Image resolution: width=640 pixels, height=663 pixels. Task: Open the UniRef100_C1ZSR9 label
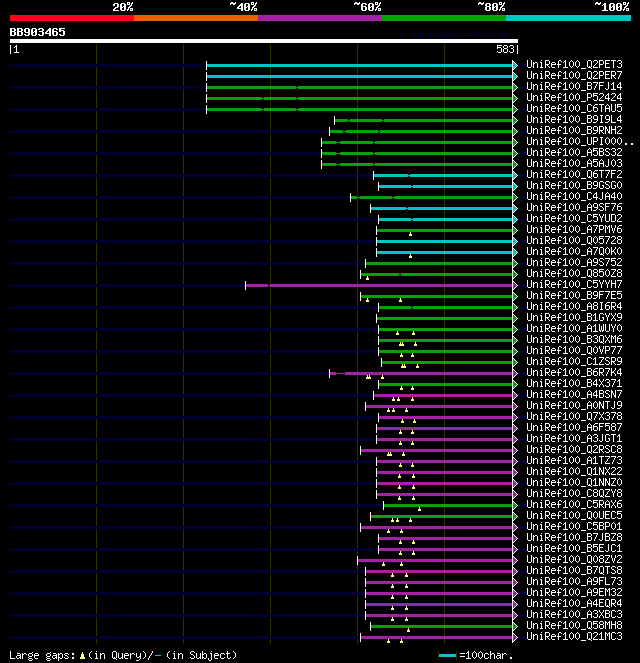point(574,361)
